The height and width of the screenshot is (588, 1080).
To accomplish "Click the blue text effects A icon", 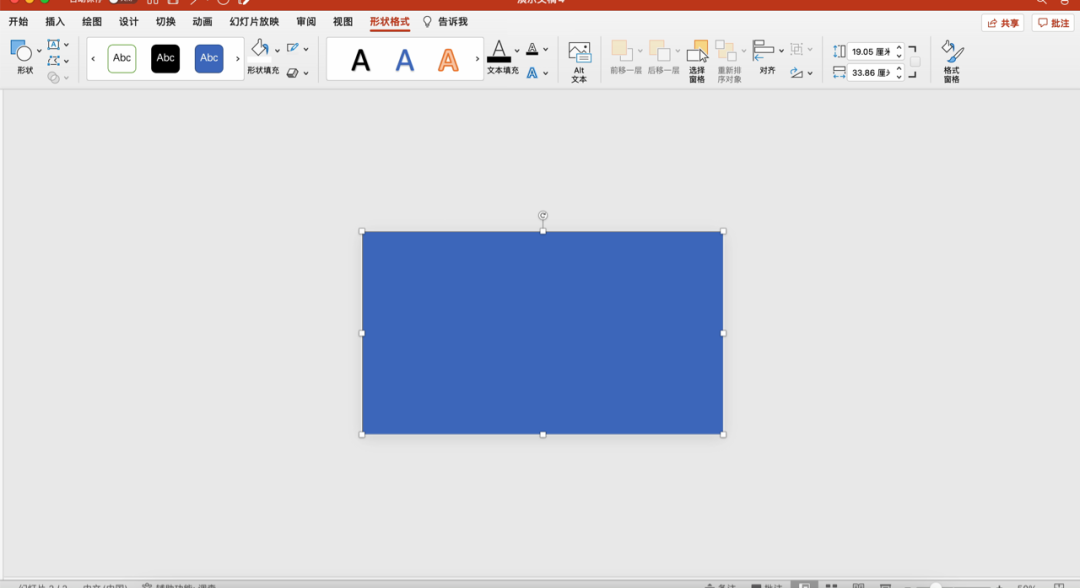I will [532, 72].
